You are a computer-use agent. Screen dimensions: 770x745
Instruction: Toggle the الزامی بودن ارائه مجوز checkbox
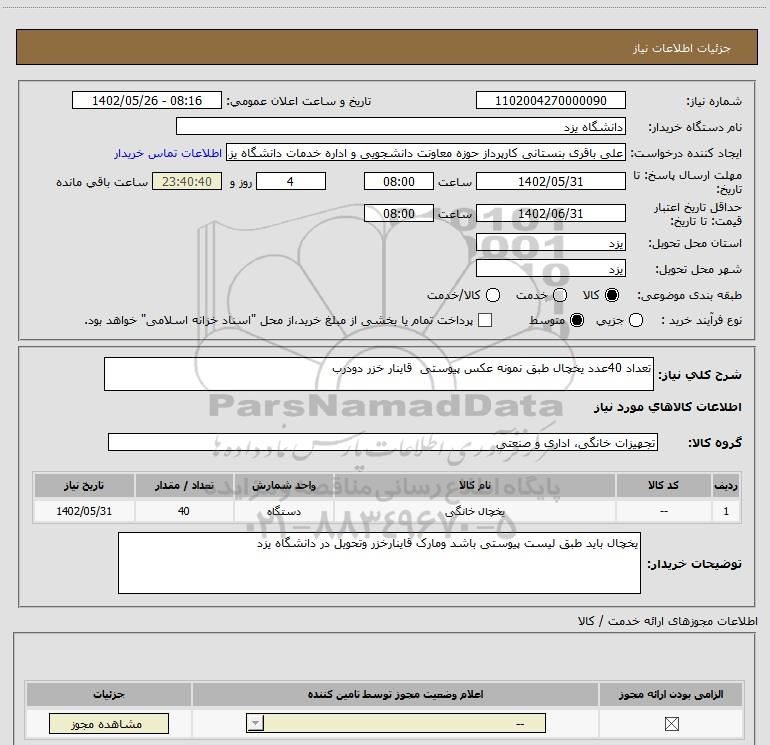(671, 723)
